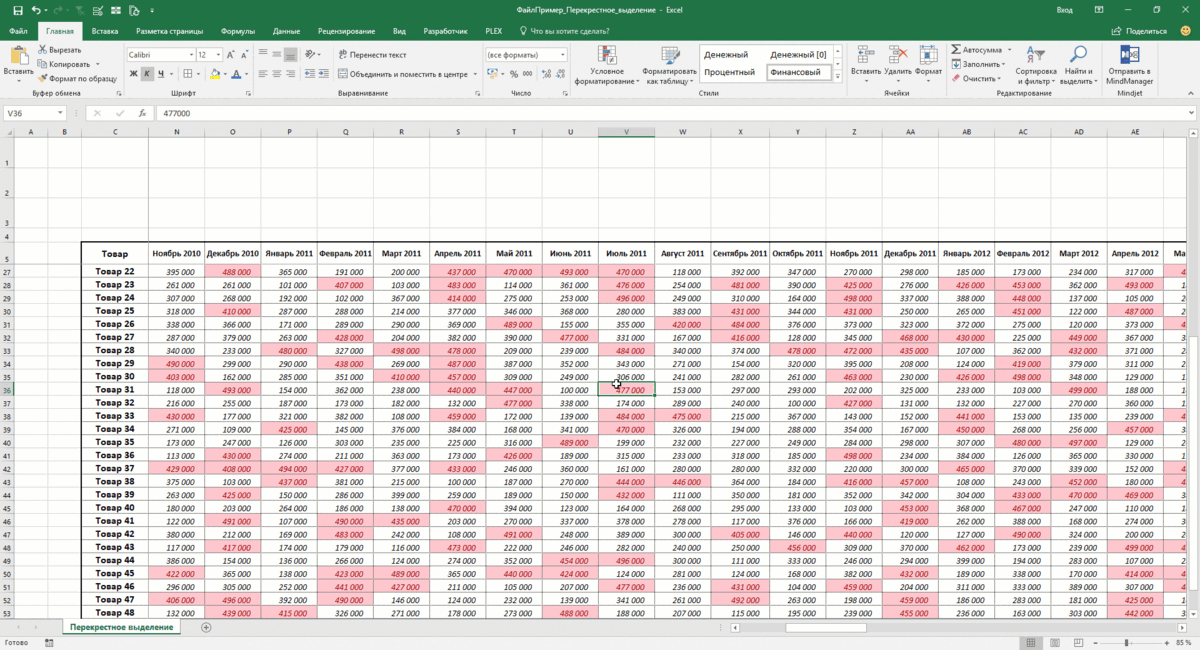Click the Increase Decimal icon
The image size is (1200, 650).
pyautogui.click(x=546, y=74)
